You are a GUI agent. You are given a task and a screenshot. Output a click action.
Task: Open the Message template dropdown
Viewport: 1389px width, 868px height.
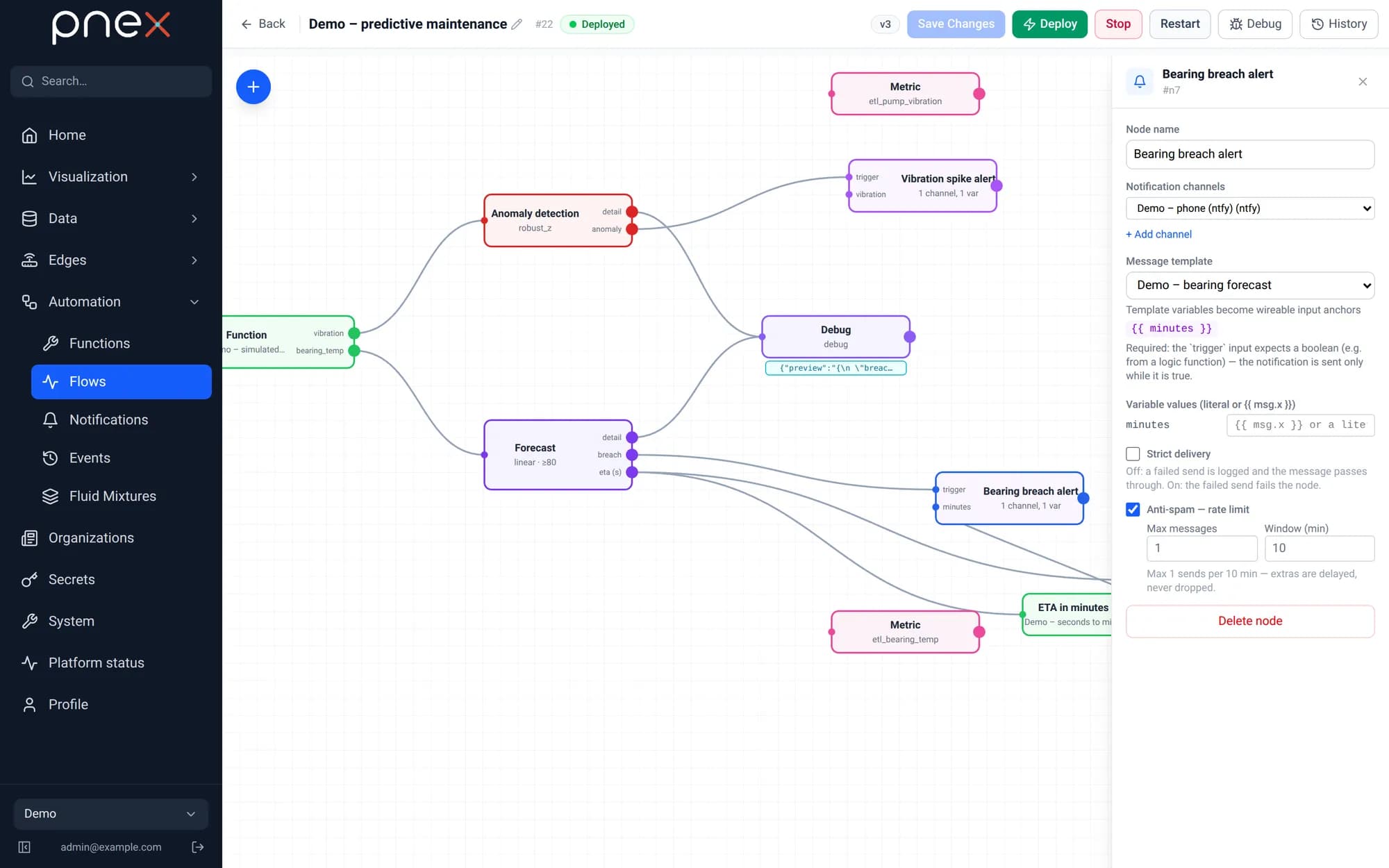click(x=1249, y=285)
